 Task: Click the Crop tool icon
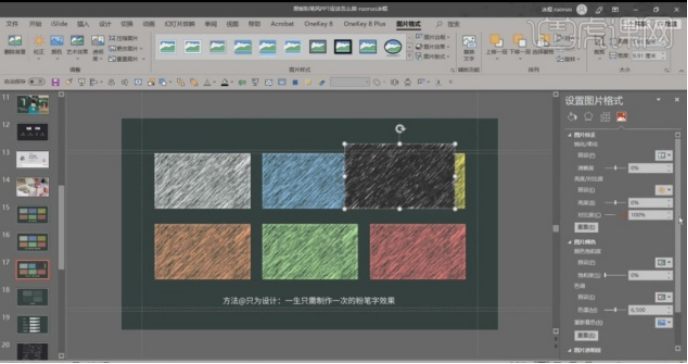599,42
